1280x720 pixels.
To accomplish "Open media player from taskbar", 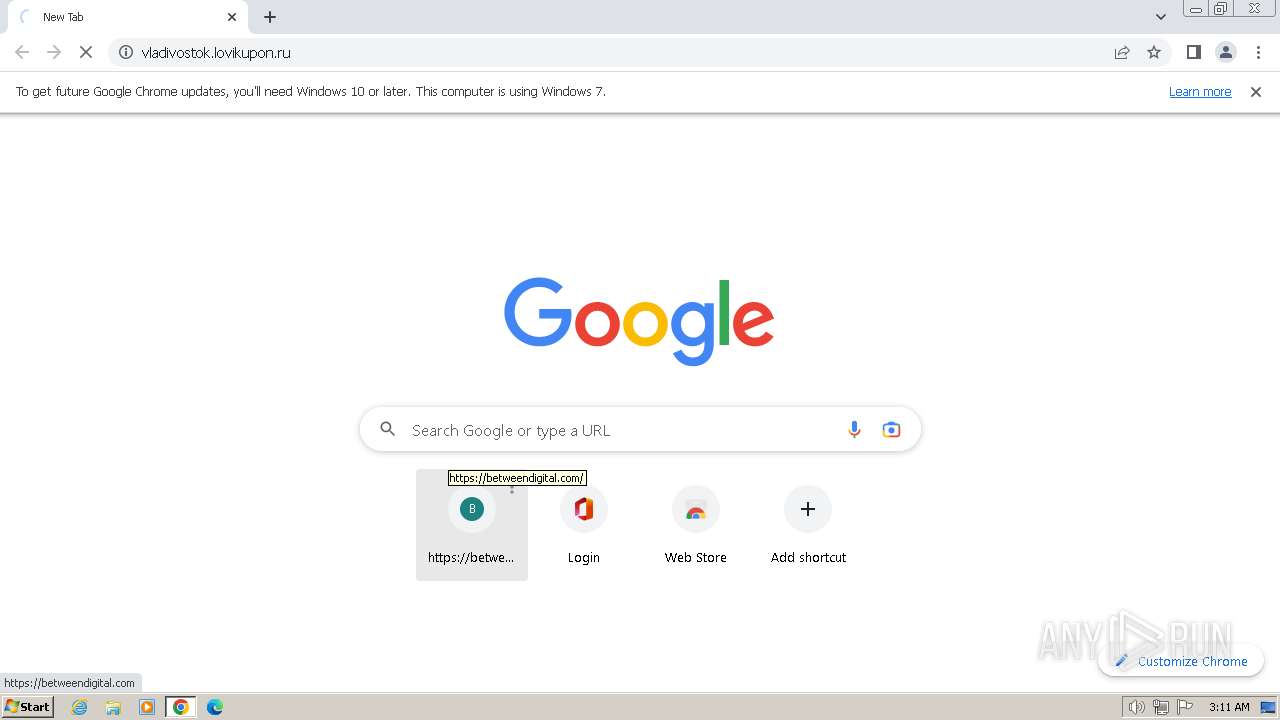I will pyautogui.click(x=147, y=707).
